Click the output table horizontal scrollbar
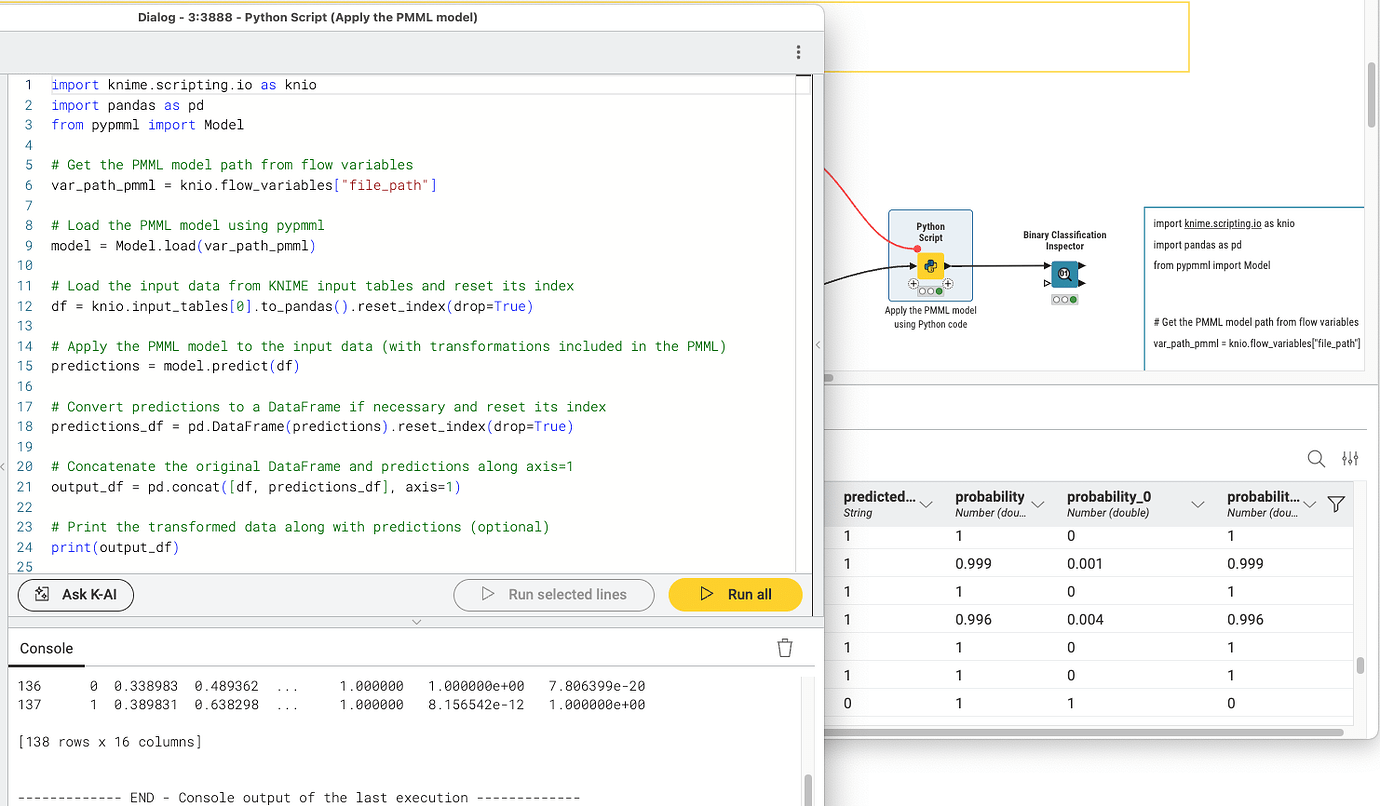The height and width of the screenshot is (806, 1380). coord(1083,732)
